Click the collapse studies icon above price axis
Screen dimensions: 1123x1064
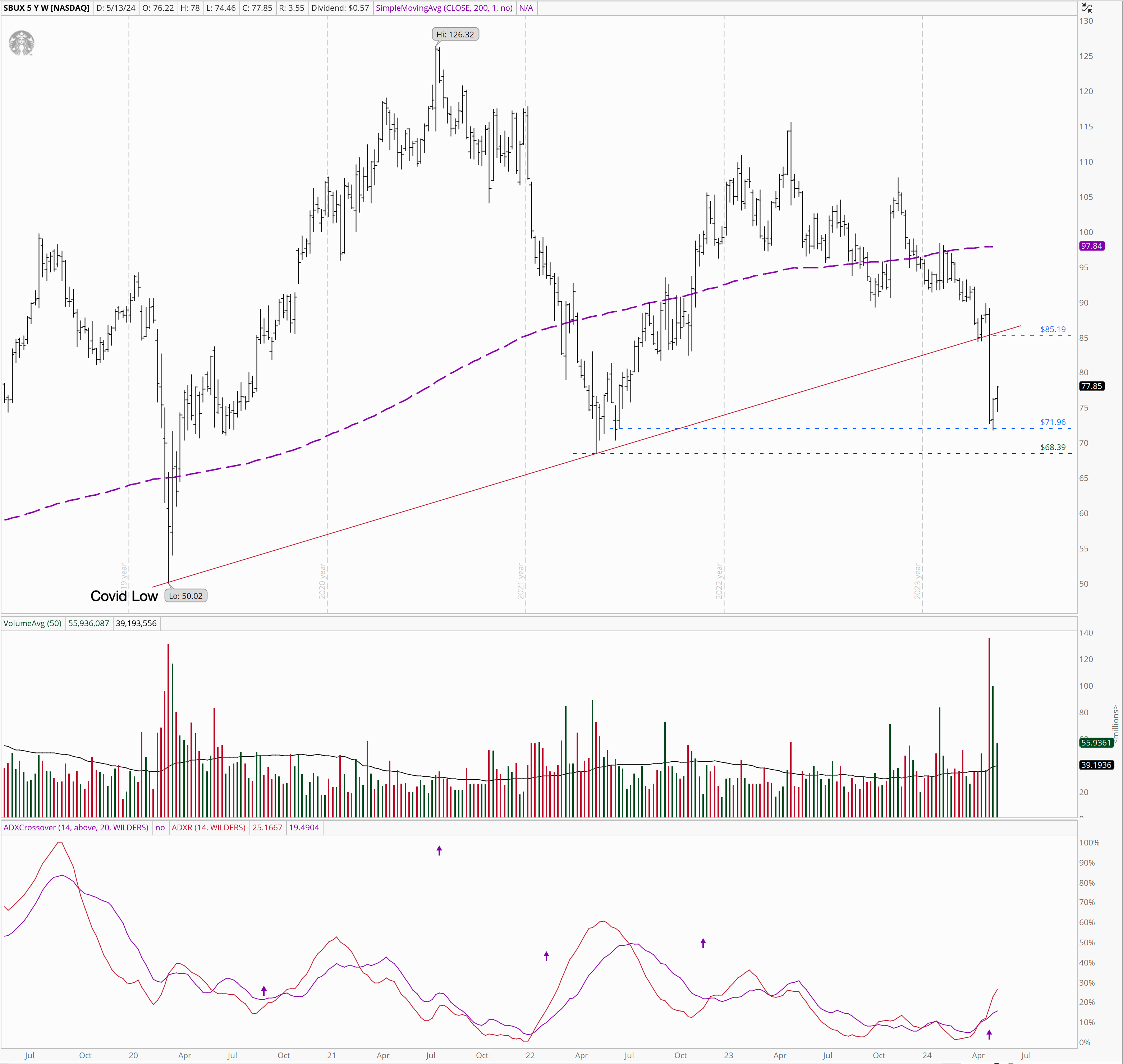point(1086,8)
